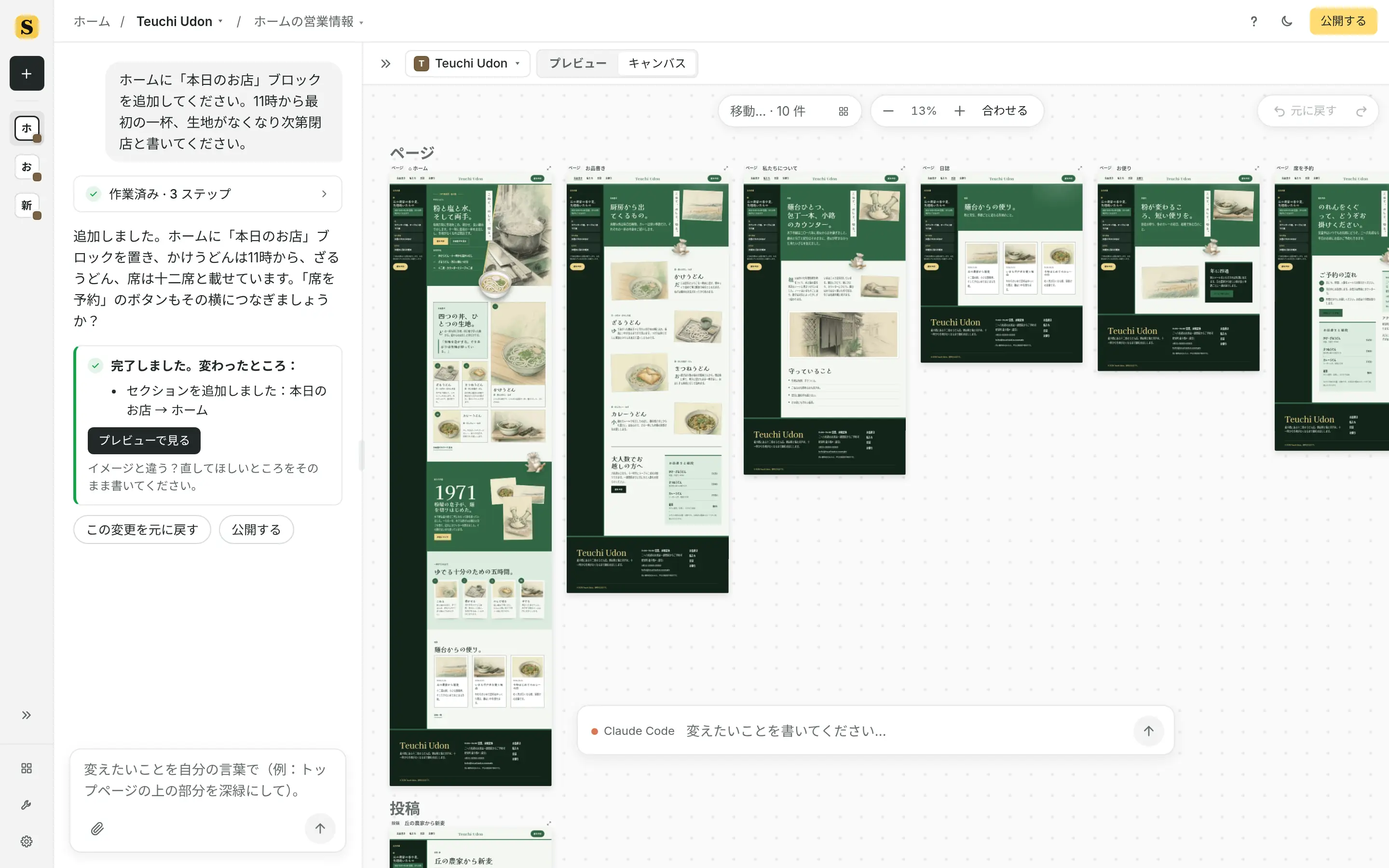Collapse chat panel with double chevron icon
Viewport: 1389px width, 868px height.
[386, 64]
